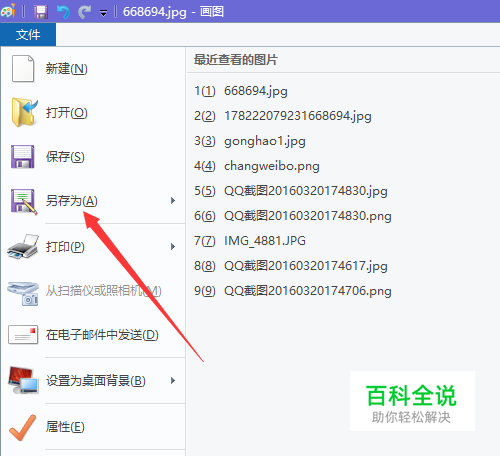Viewport: 500px width, 456px height.
Task: Click the floppy-with-pencil icon for 另存为
Action: tap(24, 201)
